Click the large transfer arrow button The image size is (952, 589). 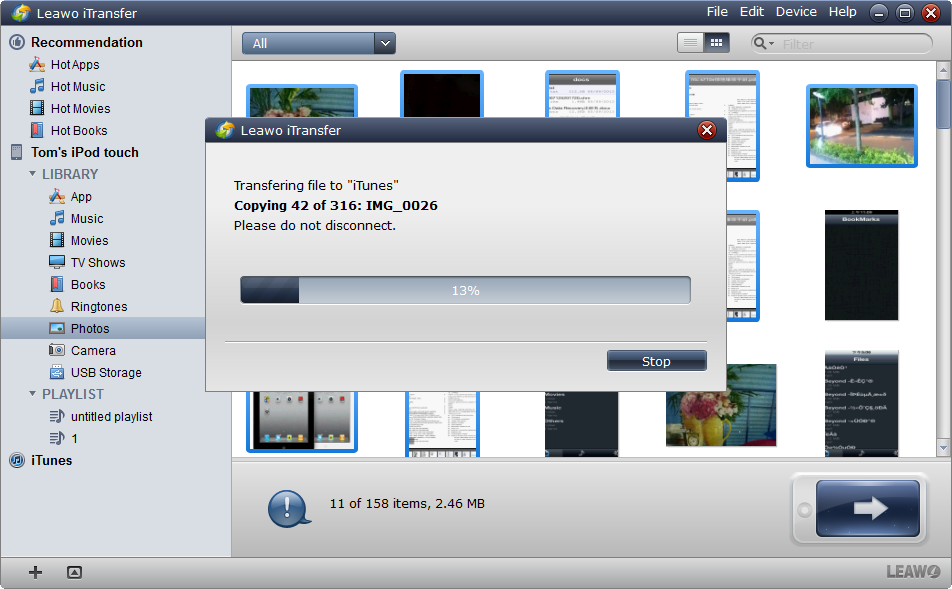pyautogui.click(x=867, y=508)
